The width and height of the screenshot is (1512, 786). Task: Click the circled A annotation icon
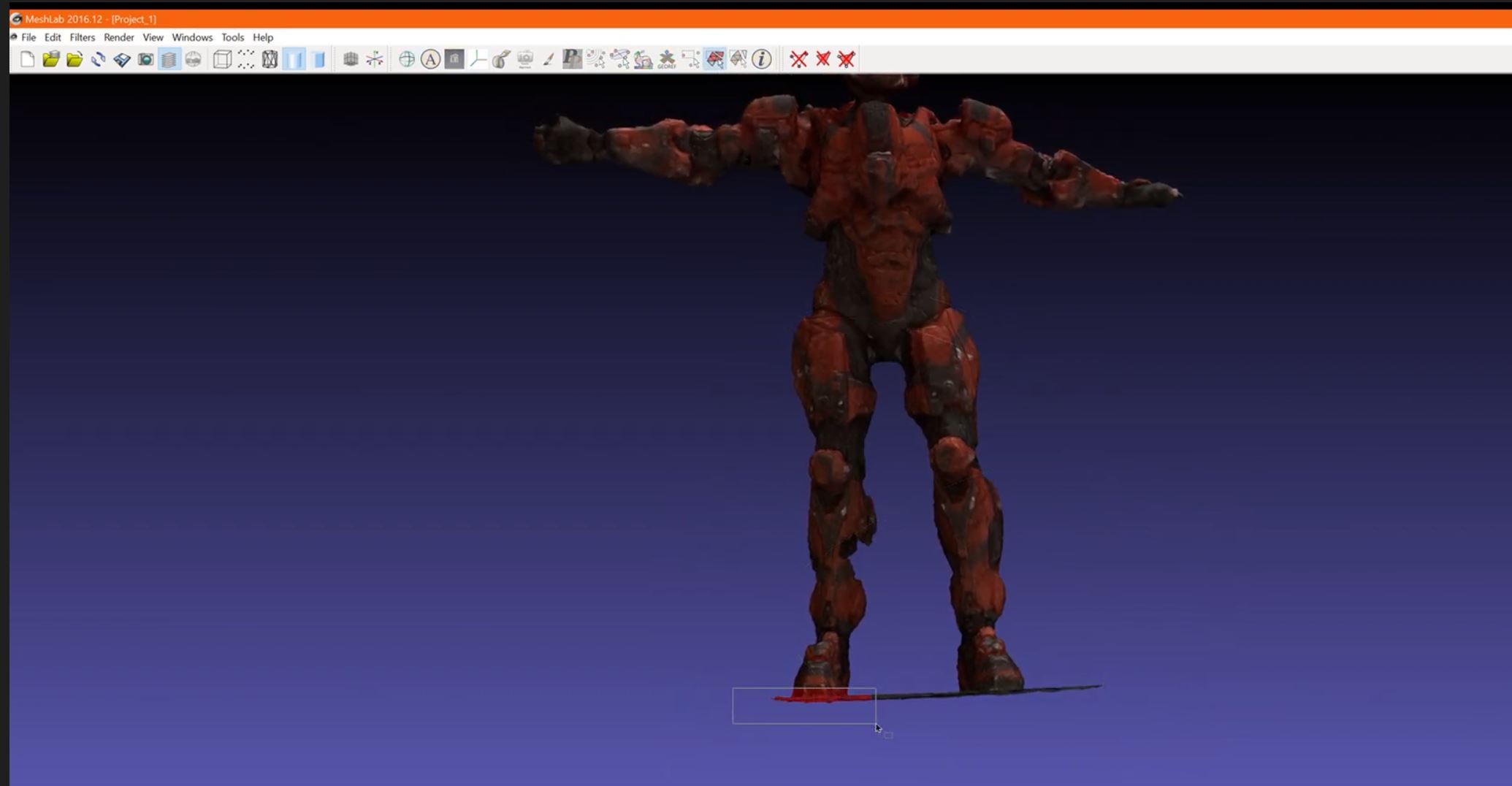point(430,59)
